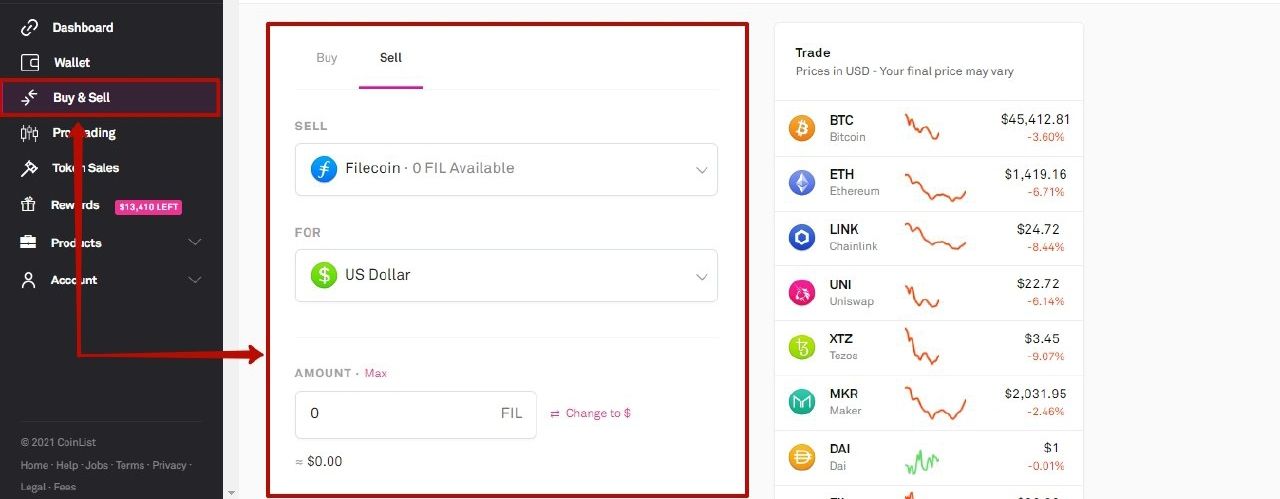
Task: Click the Chainlink LINK coin icon
Action: click(x=802, y=237)
